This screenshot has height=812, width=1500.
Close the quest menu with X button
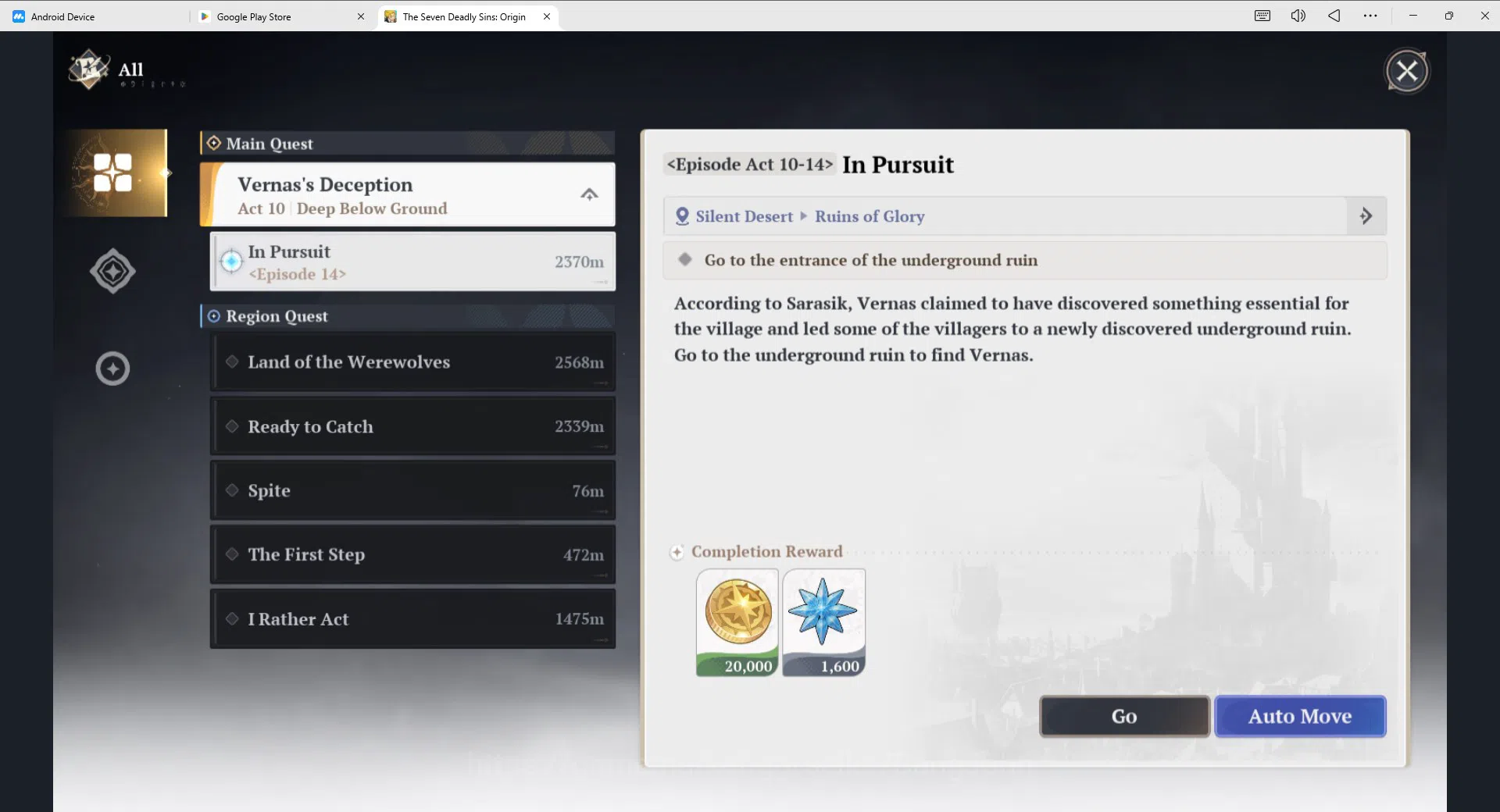[x=1407, y=71]
